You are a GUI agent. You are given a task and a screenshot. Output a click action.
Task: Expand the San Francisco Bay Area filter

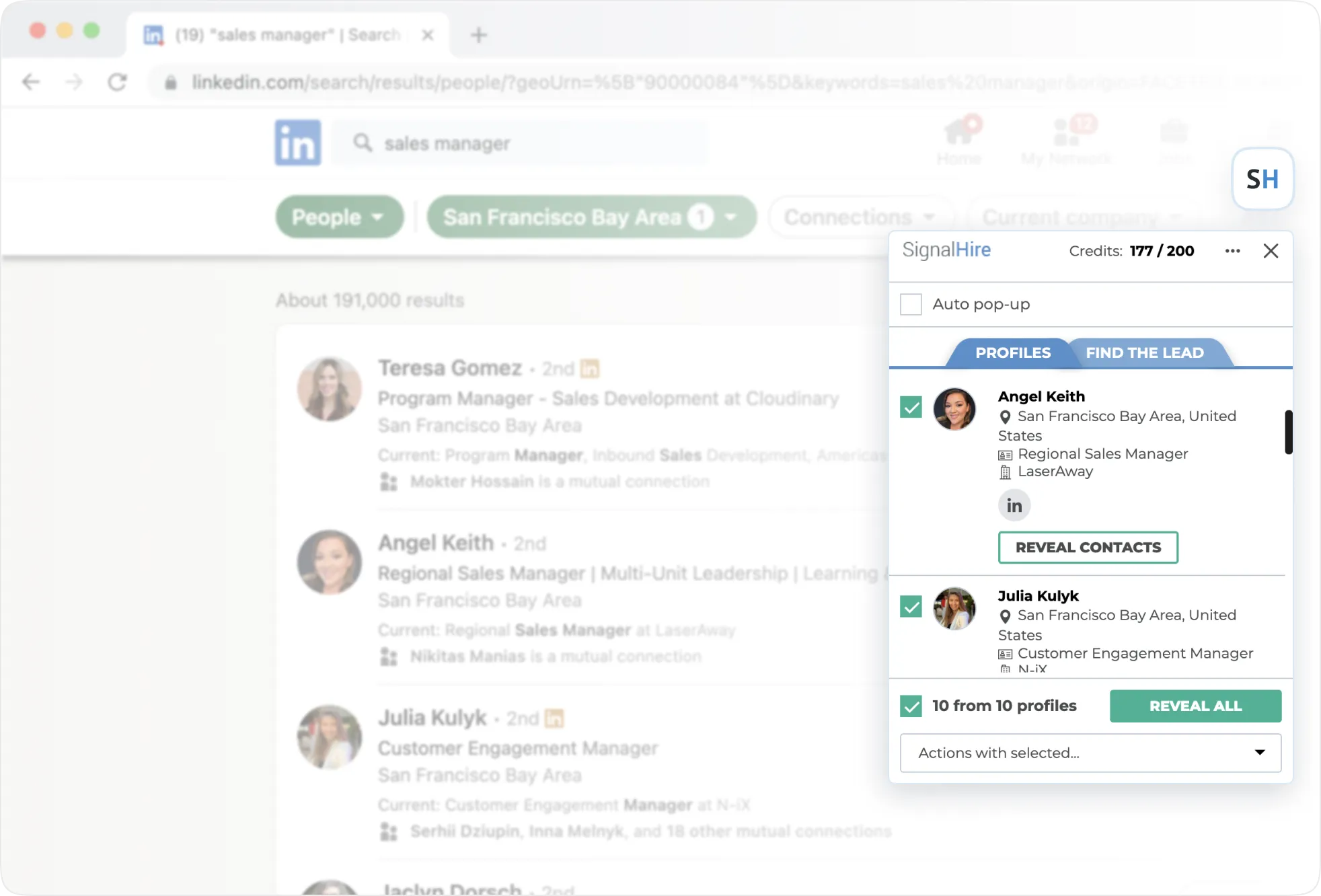591,217
